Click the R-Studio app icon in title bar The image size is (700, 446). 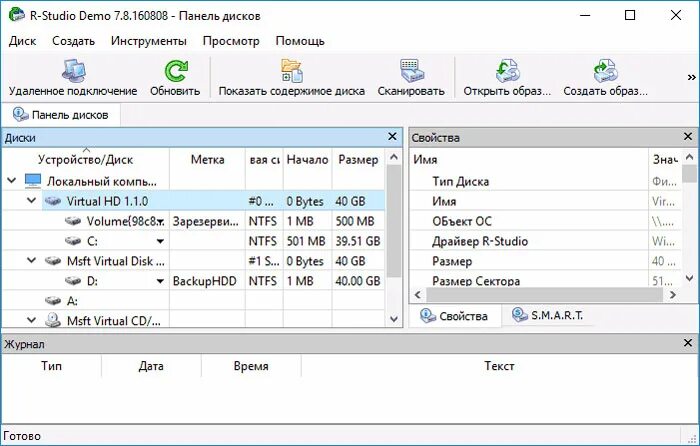(16, 15)
